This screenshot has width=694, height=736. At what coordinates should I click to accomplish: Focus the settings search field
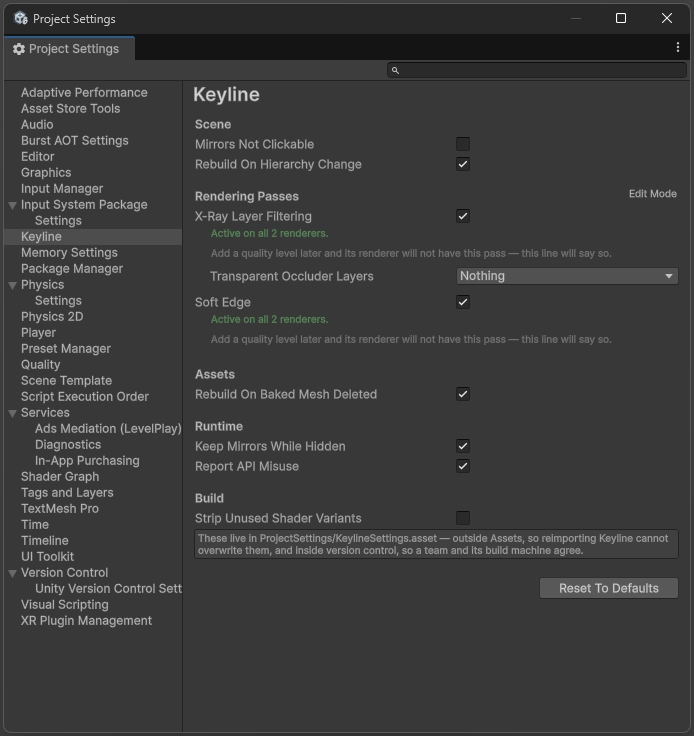(x=537, y=70)
